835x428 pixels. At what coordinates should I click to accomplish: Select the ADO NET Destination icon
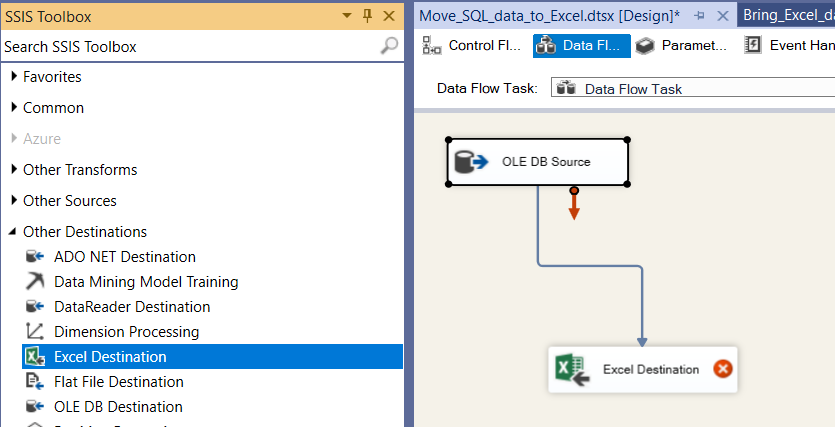pos(35,257)
